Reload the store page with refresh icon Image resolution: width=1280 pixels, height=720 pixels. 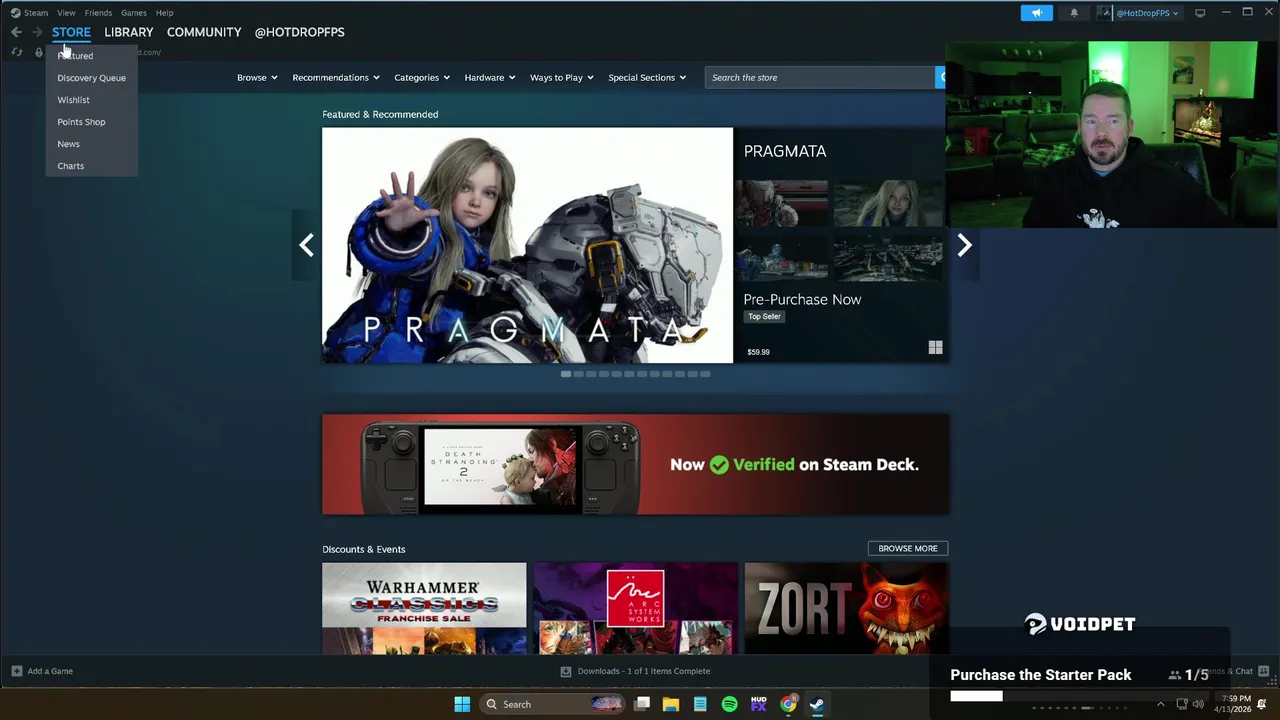(x=17, y=52)
